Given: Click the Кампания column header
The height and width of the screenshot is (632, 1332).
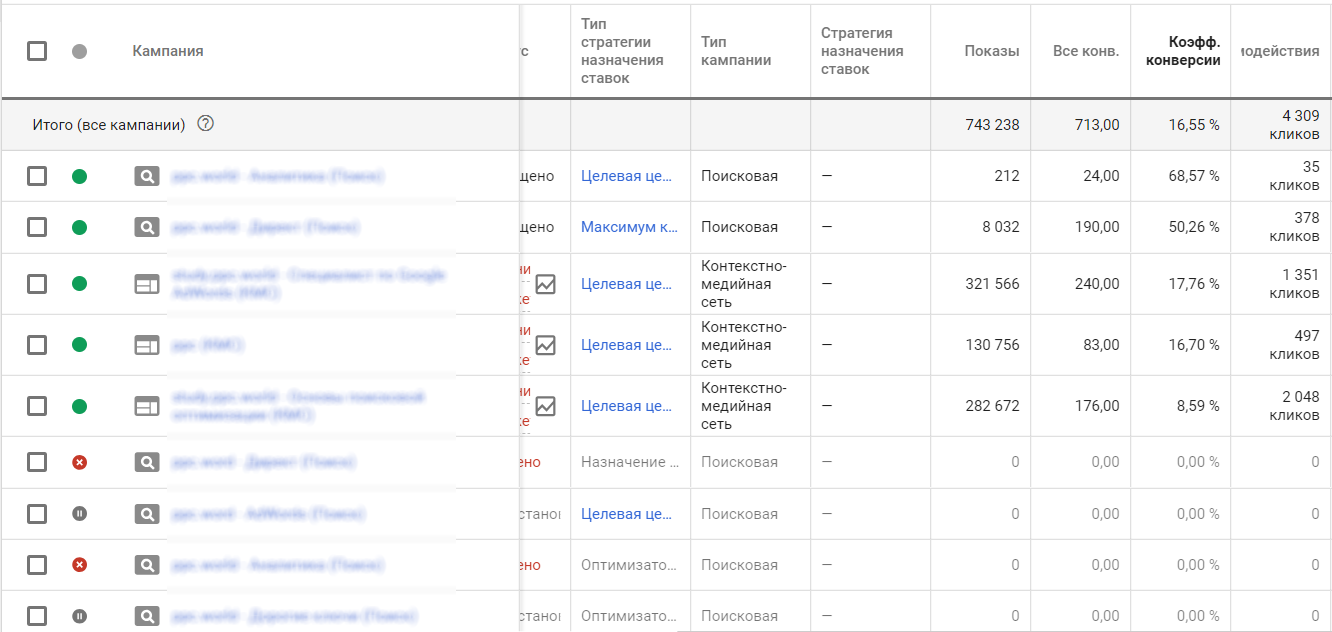Looking at the screenshot, I should tap(168, 51).
